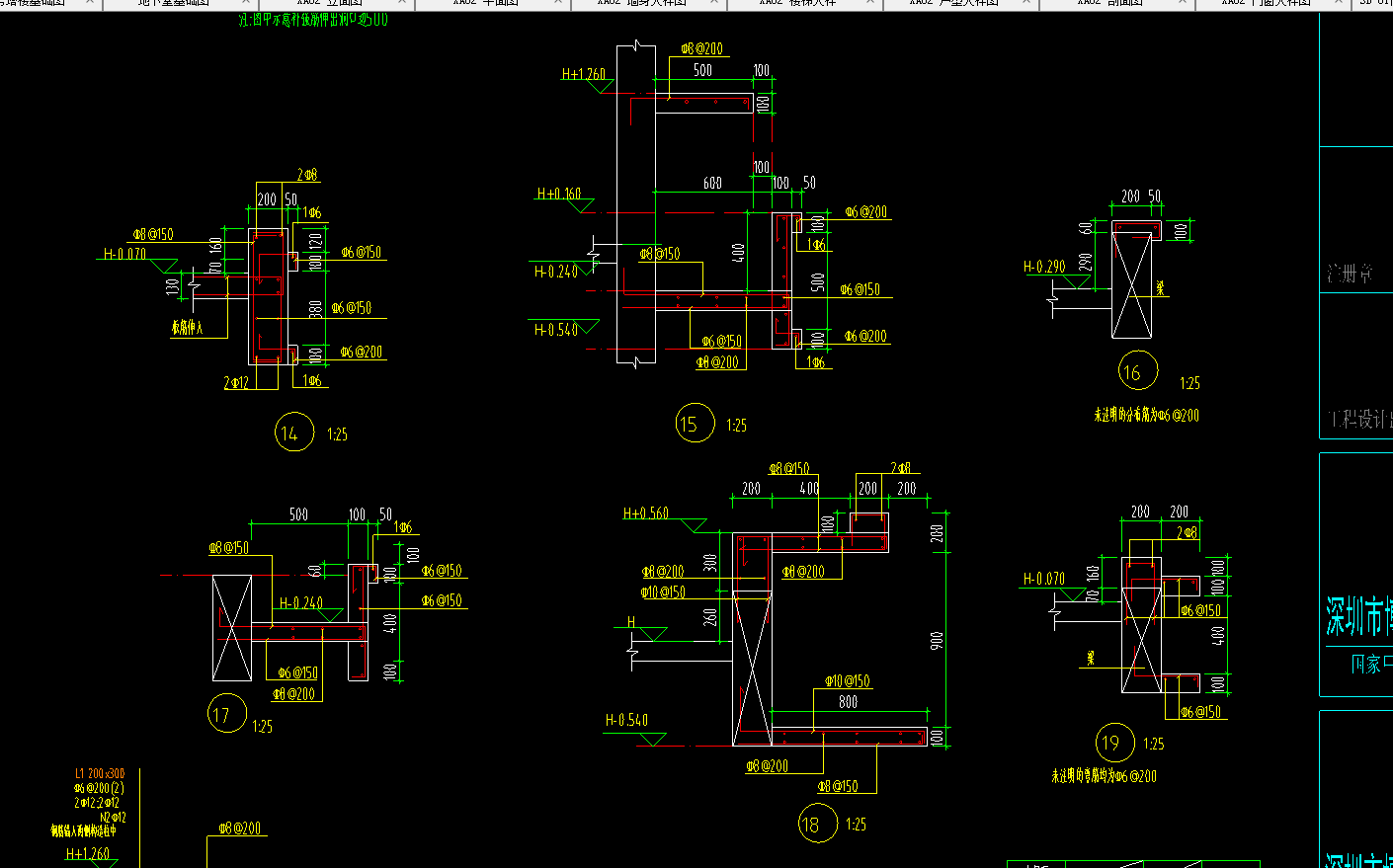Click the 梁 label inside detail 16
Screen dimensions: 1393x868
click(1160, 288)
